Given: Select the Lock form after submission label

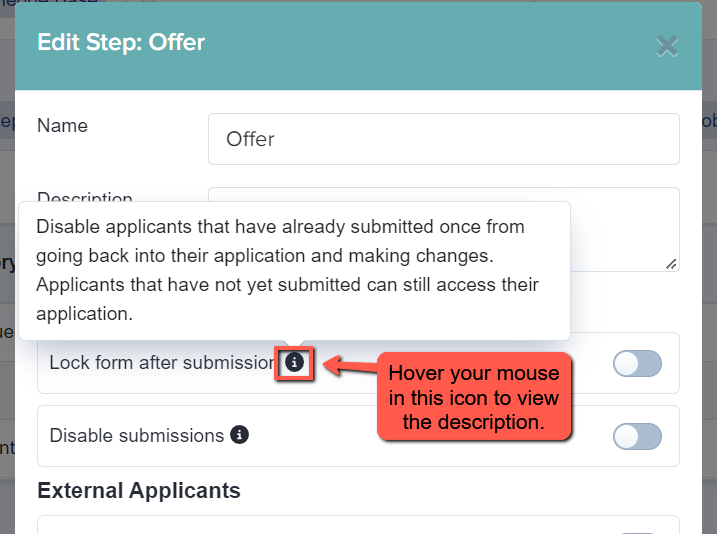Looking at the screenshot, I should point(163,363).
